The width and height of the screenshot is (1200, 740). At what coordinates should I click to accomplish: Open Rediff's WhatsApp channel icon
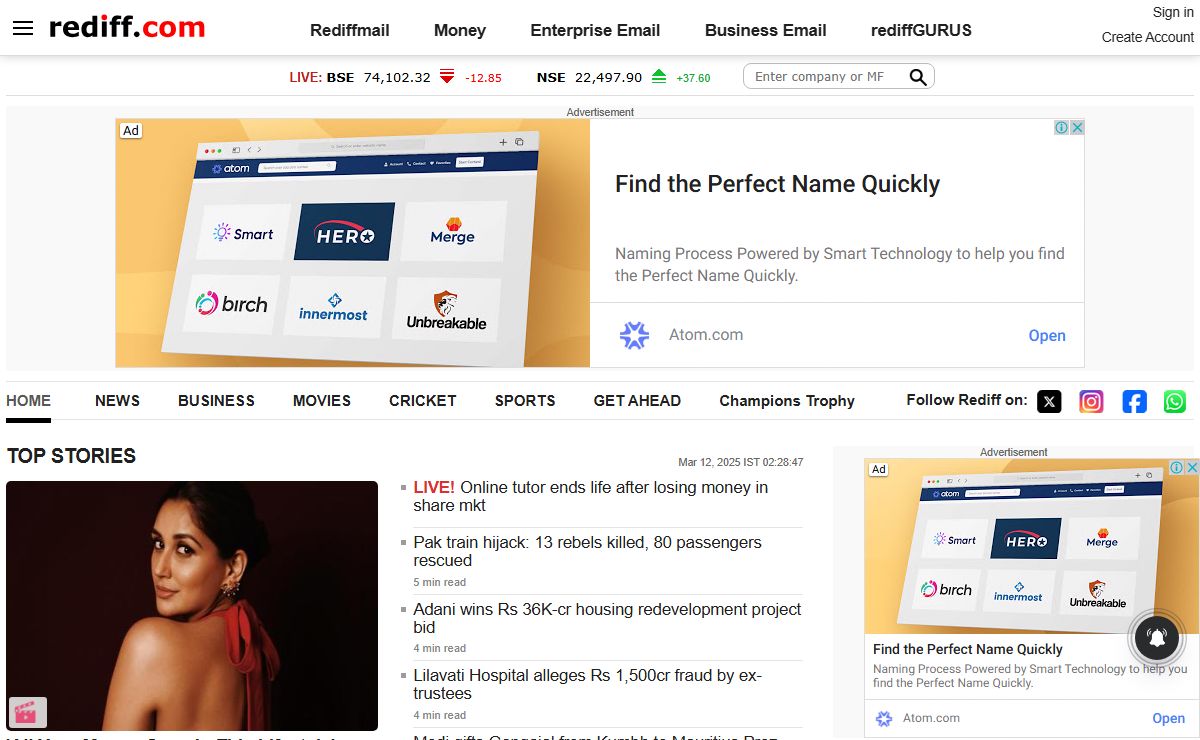(x=1175, y=401)
